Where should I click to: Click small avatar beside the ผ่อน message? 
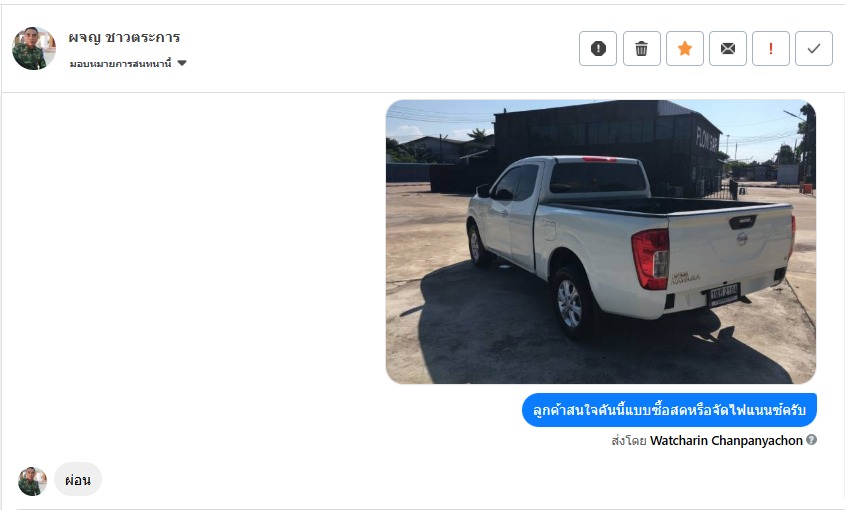tap(32, 481)
